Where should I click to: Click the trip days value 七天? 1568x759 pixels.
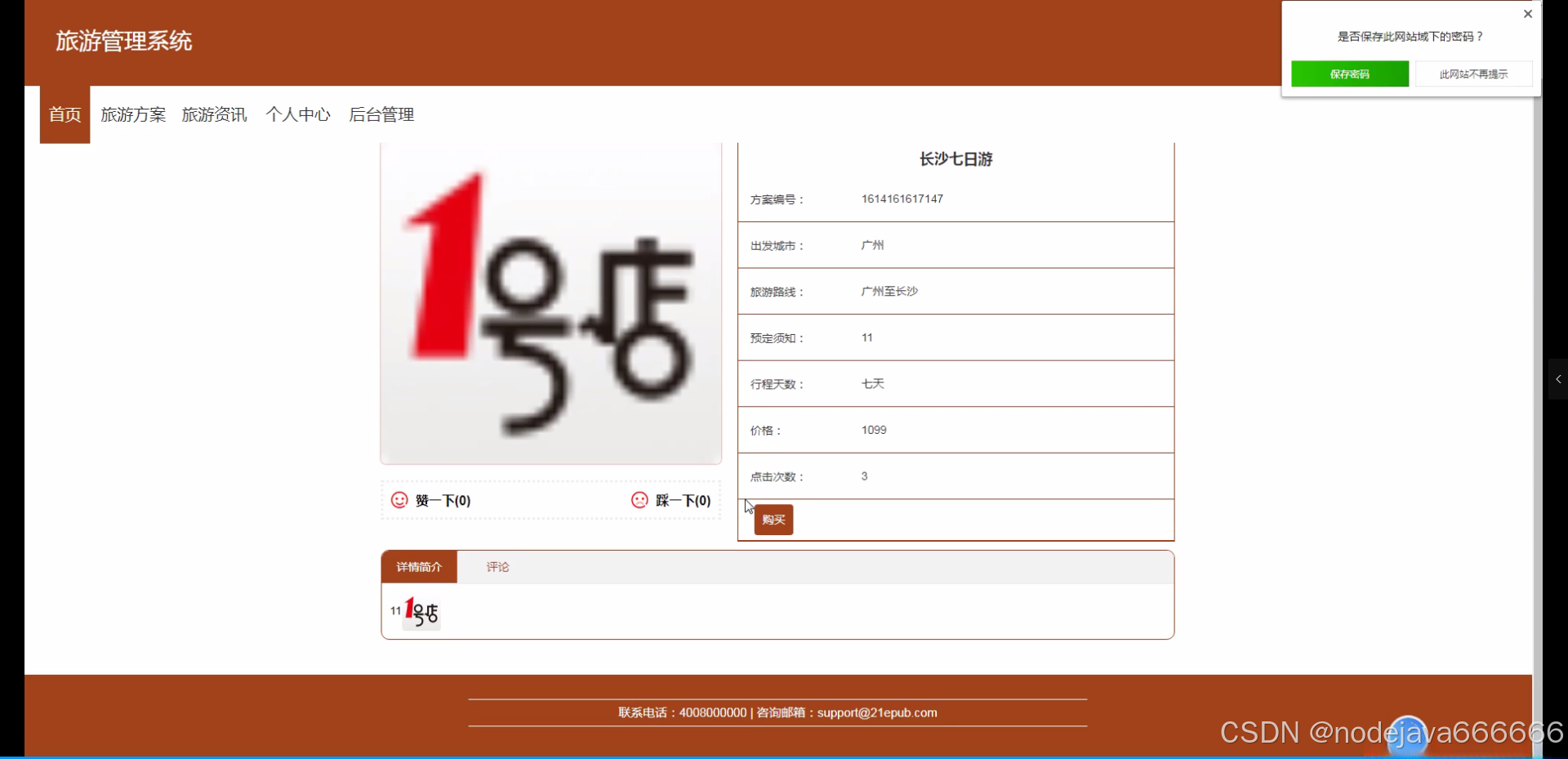tap(872, 384)
